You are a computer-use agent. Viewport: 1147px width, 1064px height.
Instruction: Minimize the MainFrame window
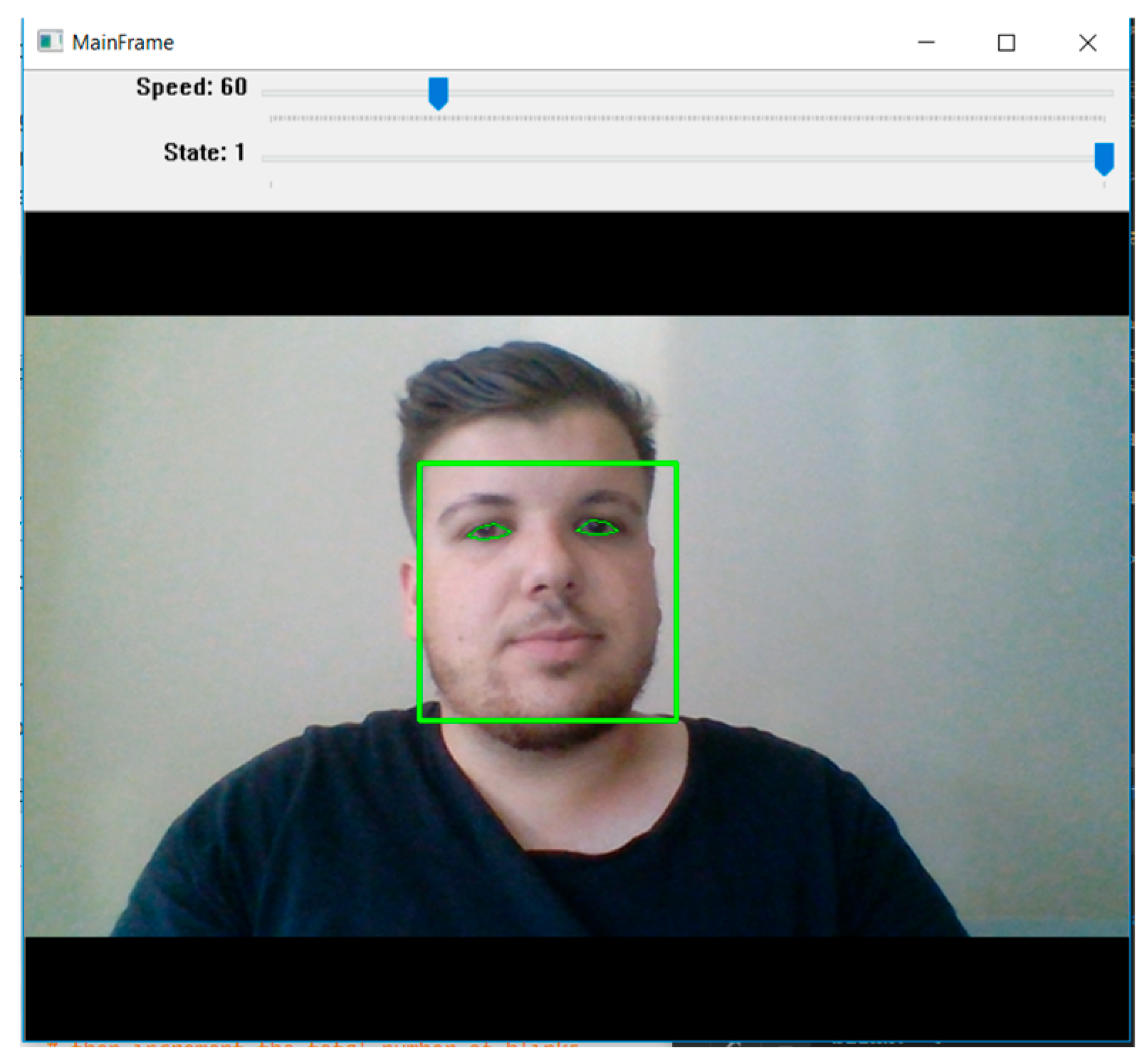click(926, 43)
